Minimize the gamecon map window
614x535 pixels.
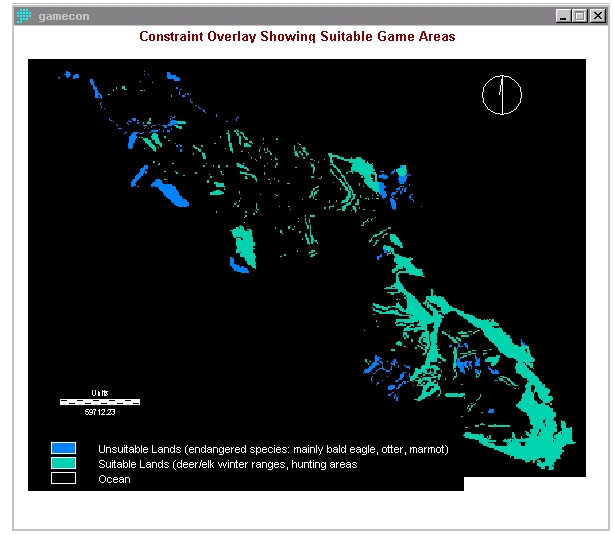point(564,16)
